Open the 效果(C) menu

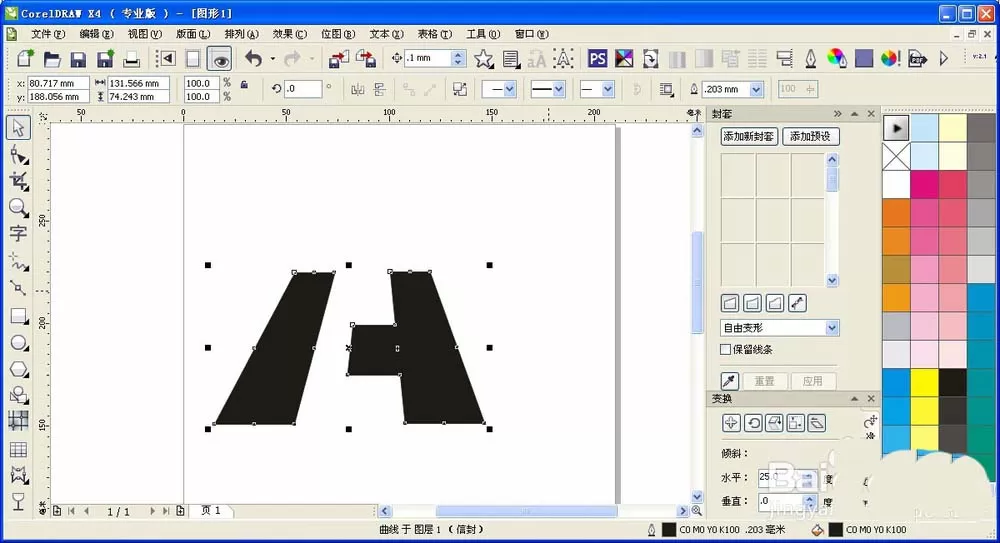pos(290,34)
